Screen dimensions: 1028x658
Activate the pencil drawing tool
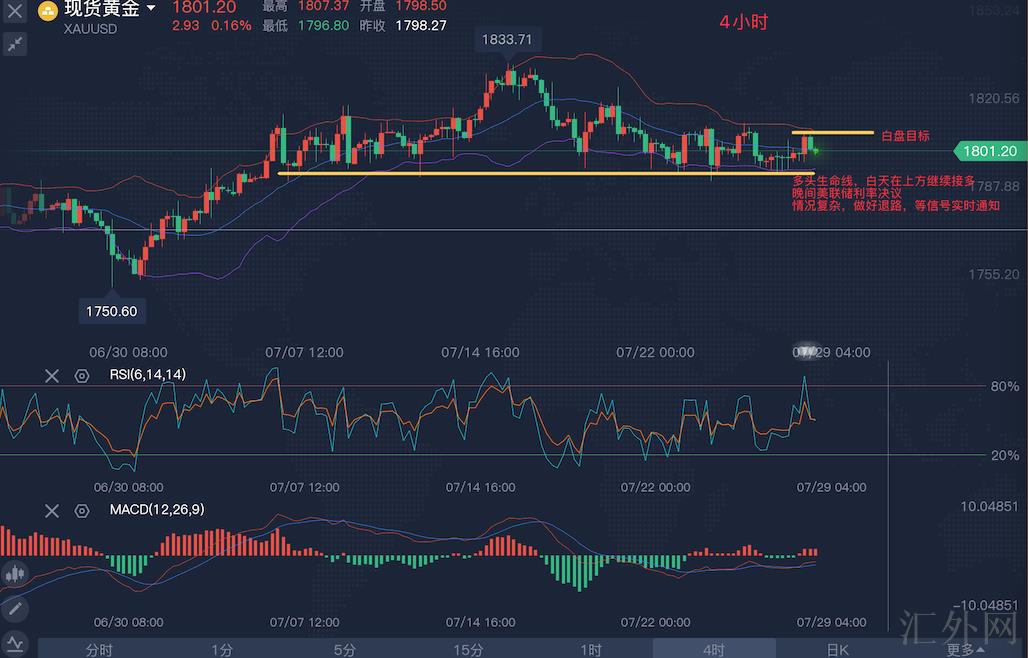pyautogui.click(x=15, y=608)
